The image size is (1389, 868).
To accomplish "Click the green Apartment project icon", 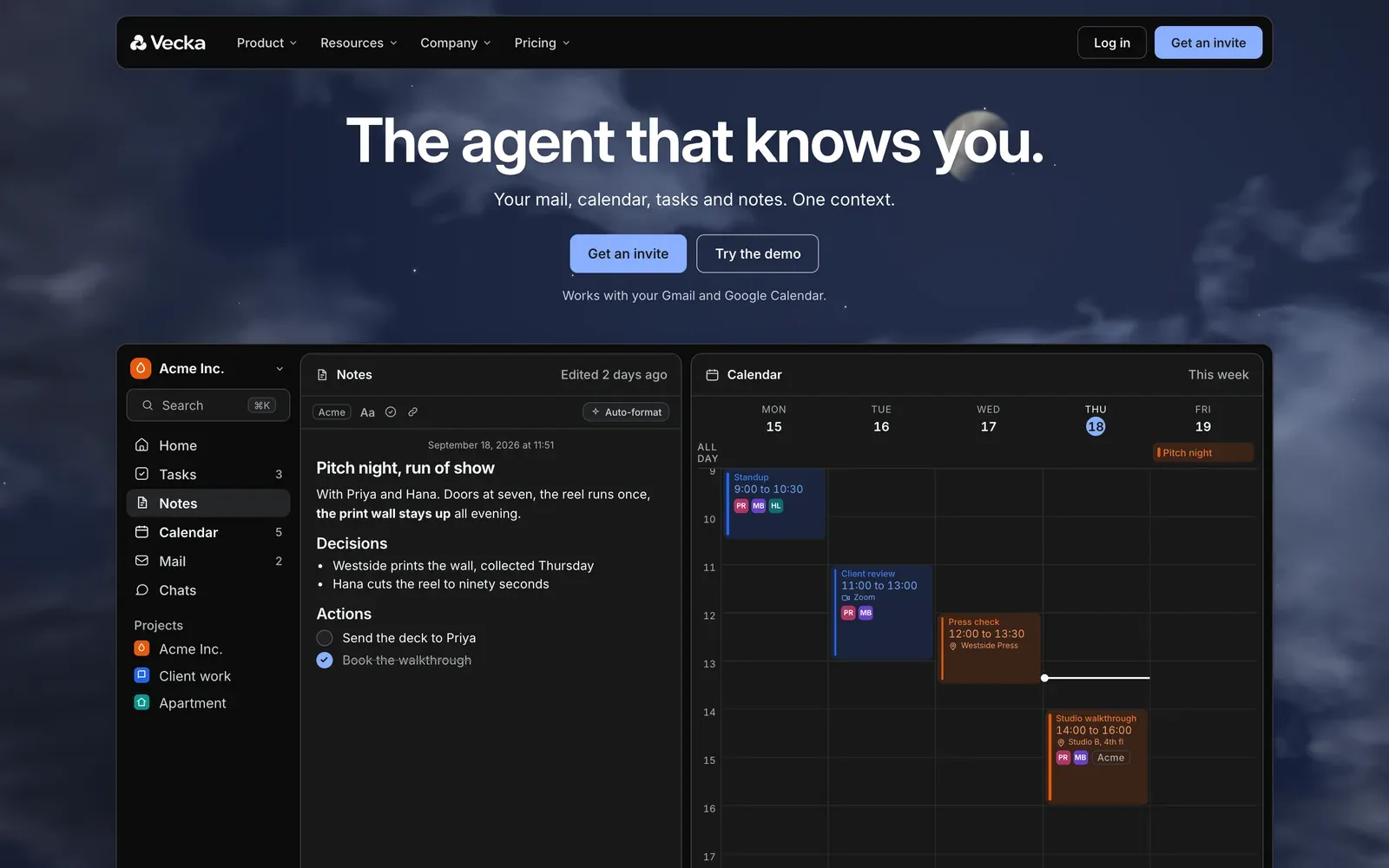I will point(142,702).
